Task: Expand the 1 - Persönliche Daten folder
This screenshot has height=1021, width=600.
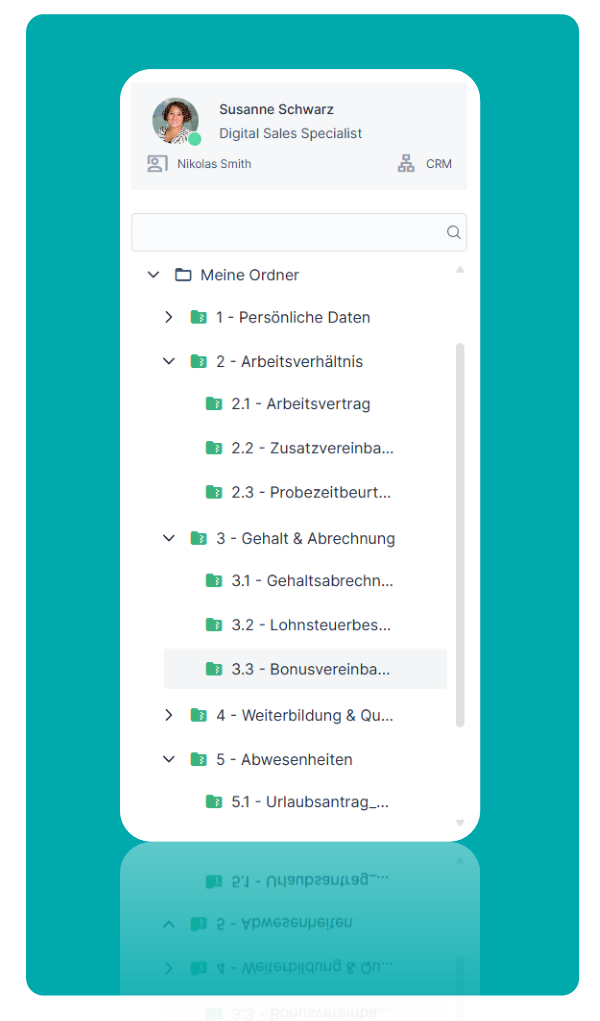Action: pyautogui.click(x=169, y=317)
